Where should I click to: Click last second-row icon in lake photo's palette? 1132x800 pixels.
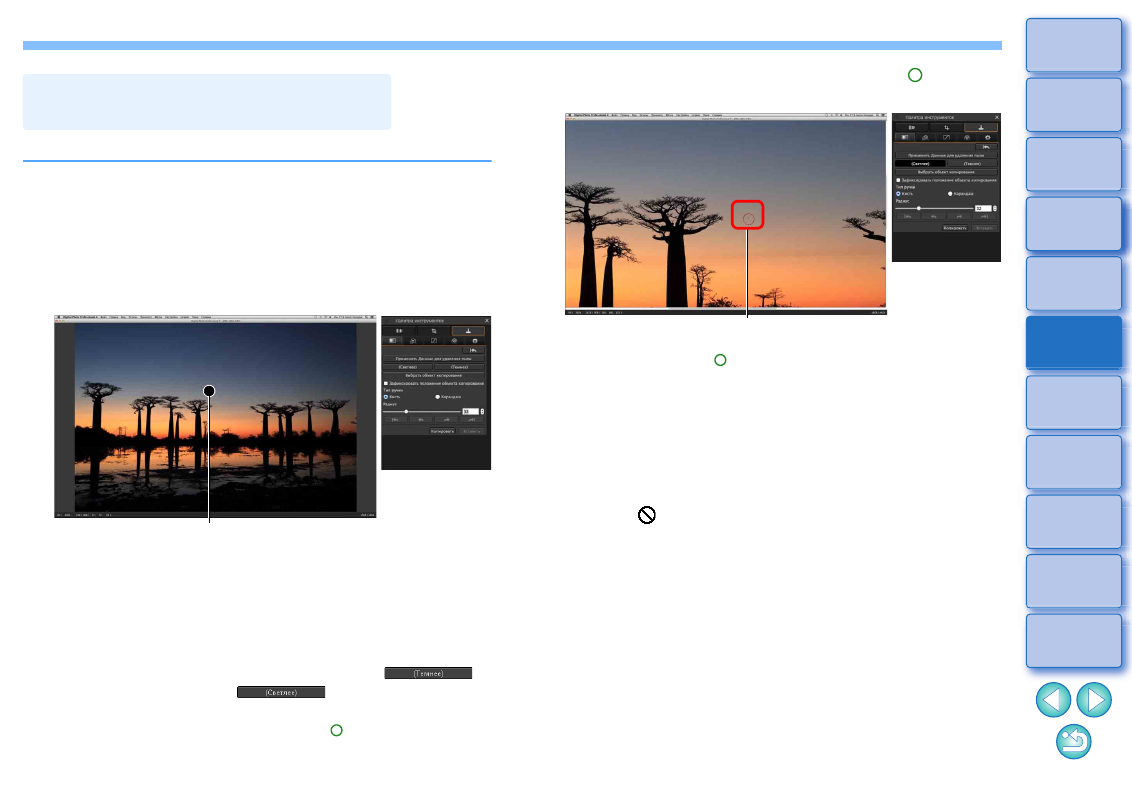(x=475, y=341)
